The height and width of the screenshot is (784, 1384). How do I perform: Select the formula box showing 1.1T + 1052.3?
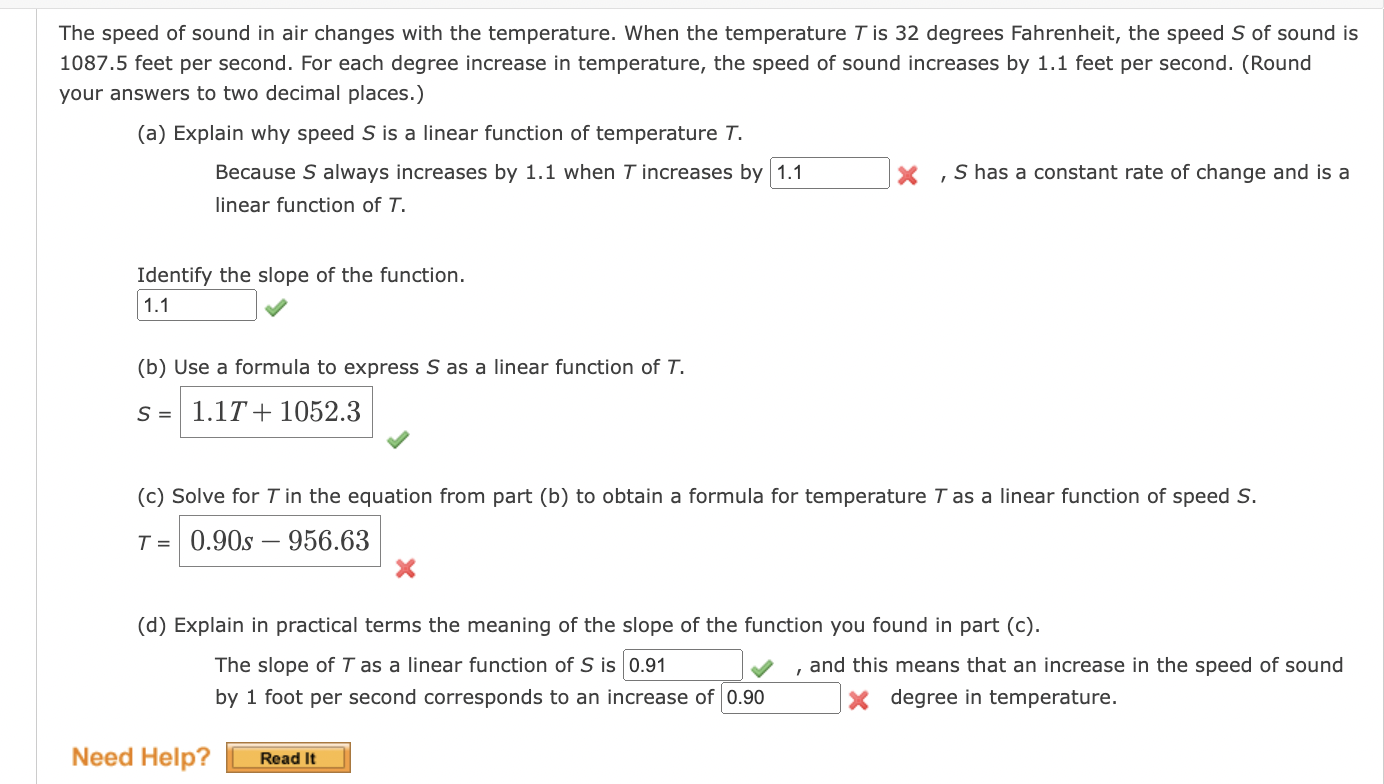(x=276, y=411)
